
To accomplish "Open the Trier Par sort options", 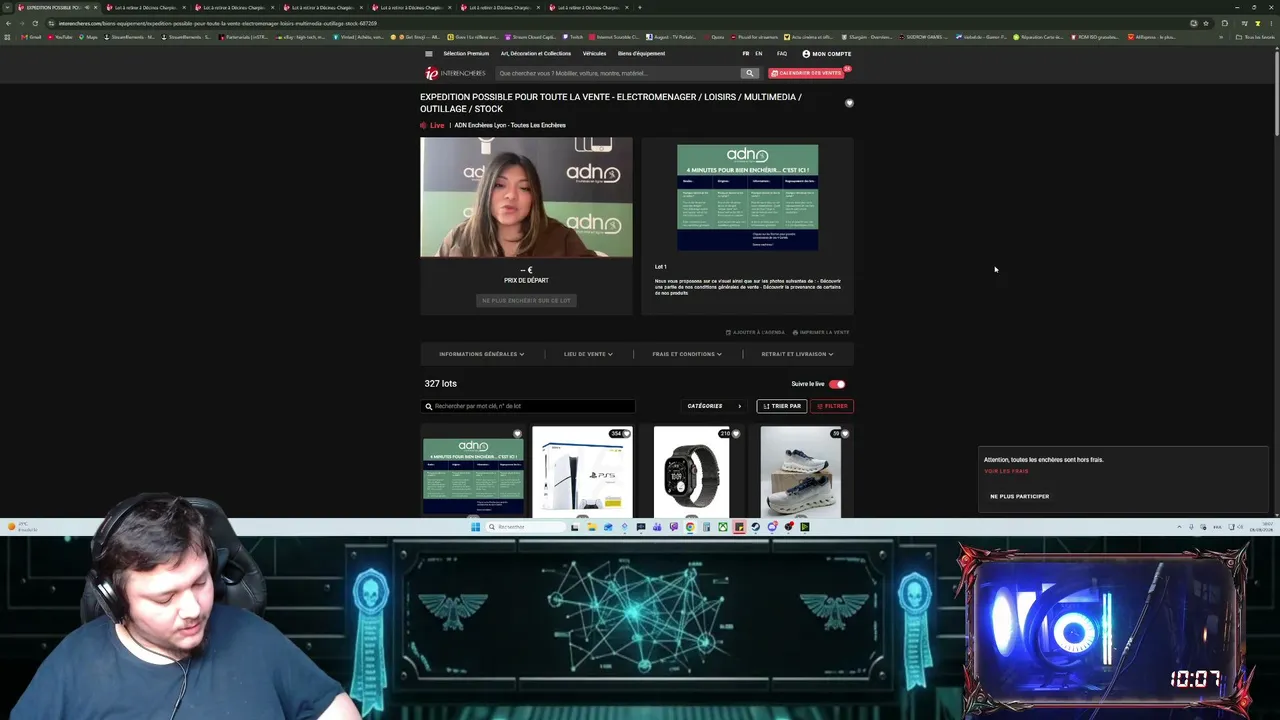I will click(782, 406).
